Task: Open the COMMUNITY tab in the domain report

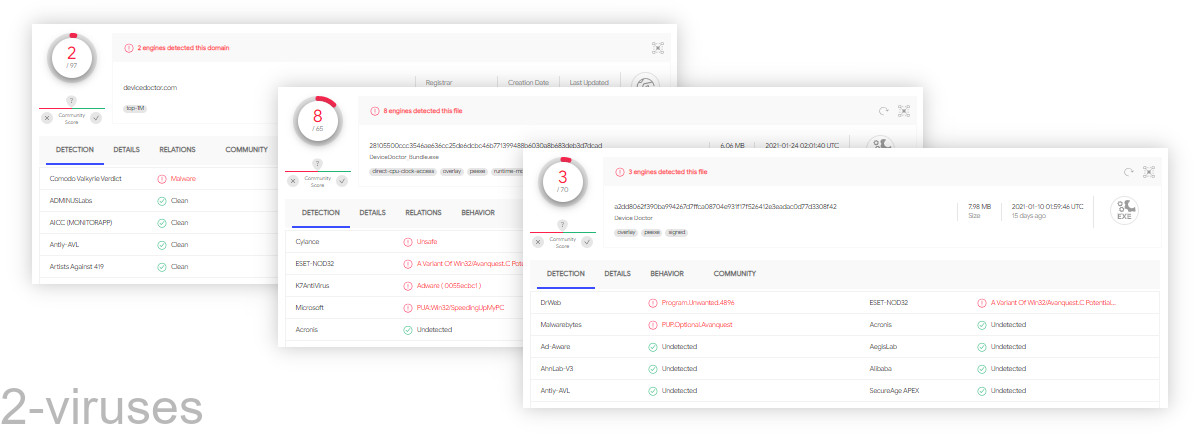Action: (x=246, y=150)
